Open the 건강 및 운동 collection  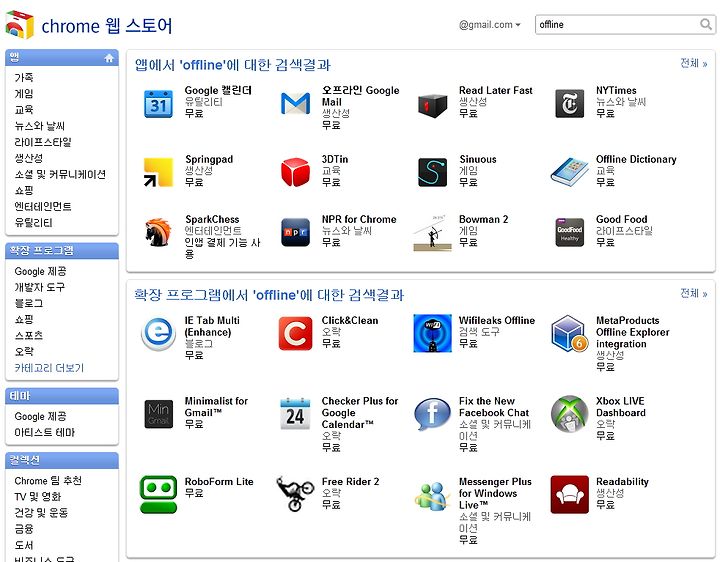tap(41, 513)
